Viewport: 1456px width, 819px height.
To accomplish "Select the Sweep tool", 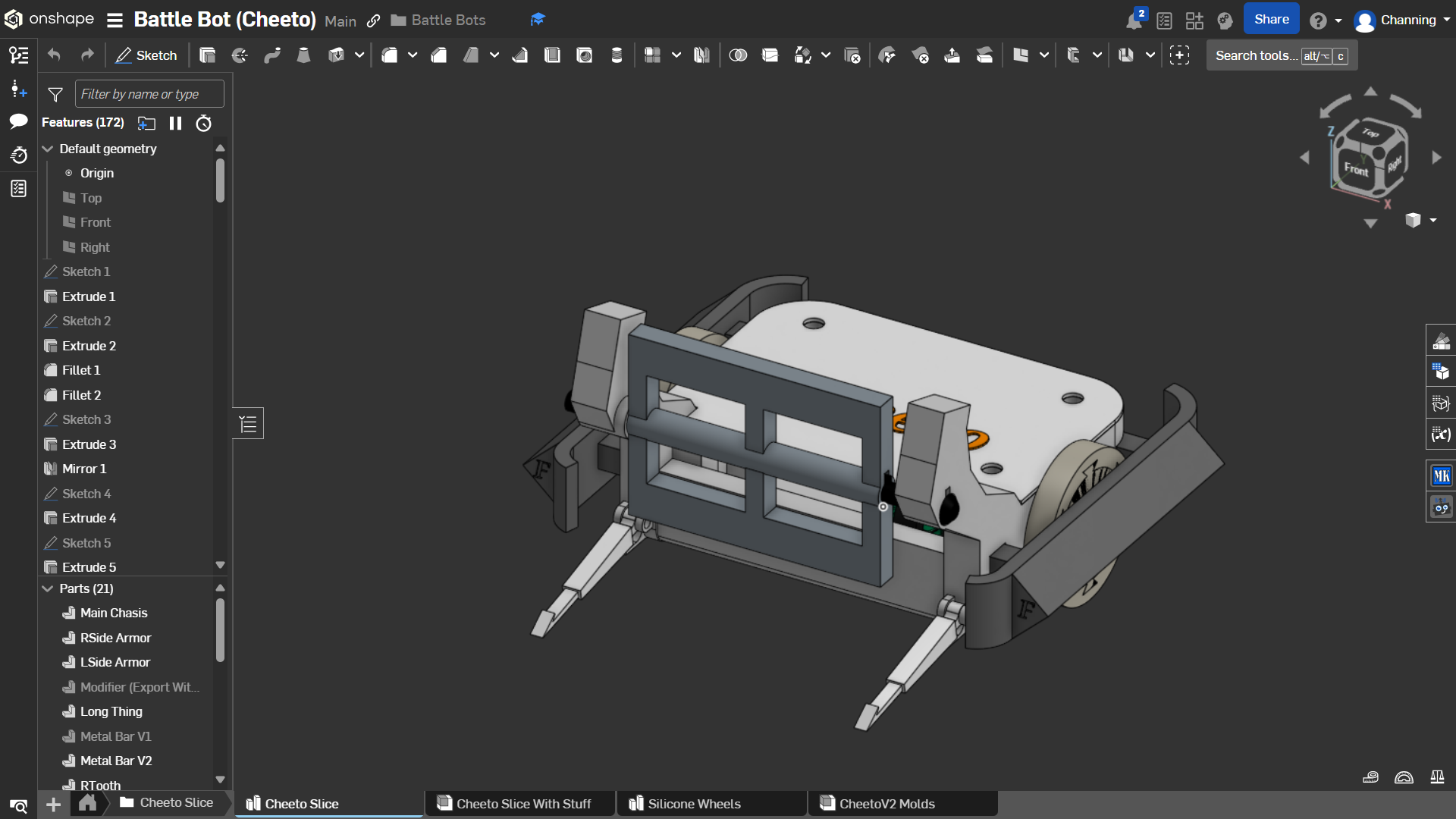I will click(x=272, y=55).
